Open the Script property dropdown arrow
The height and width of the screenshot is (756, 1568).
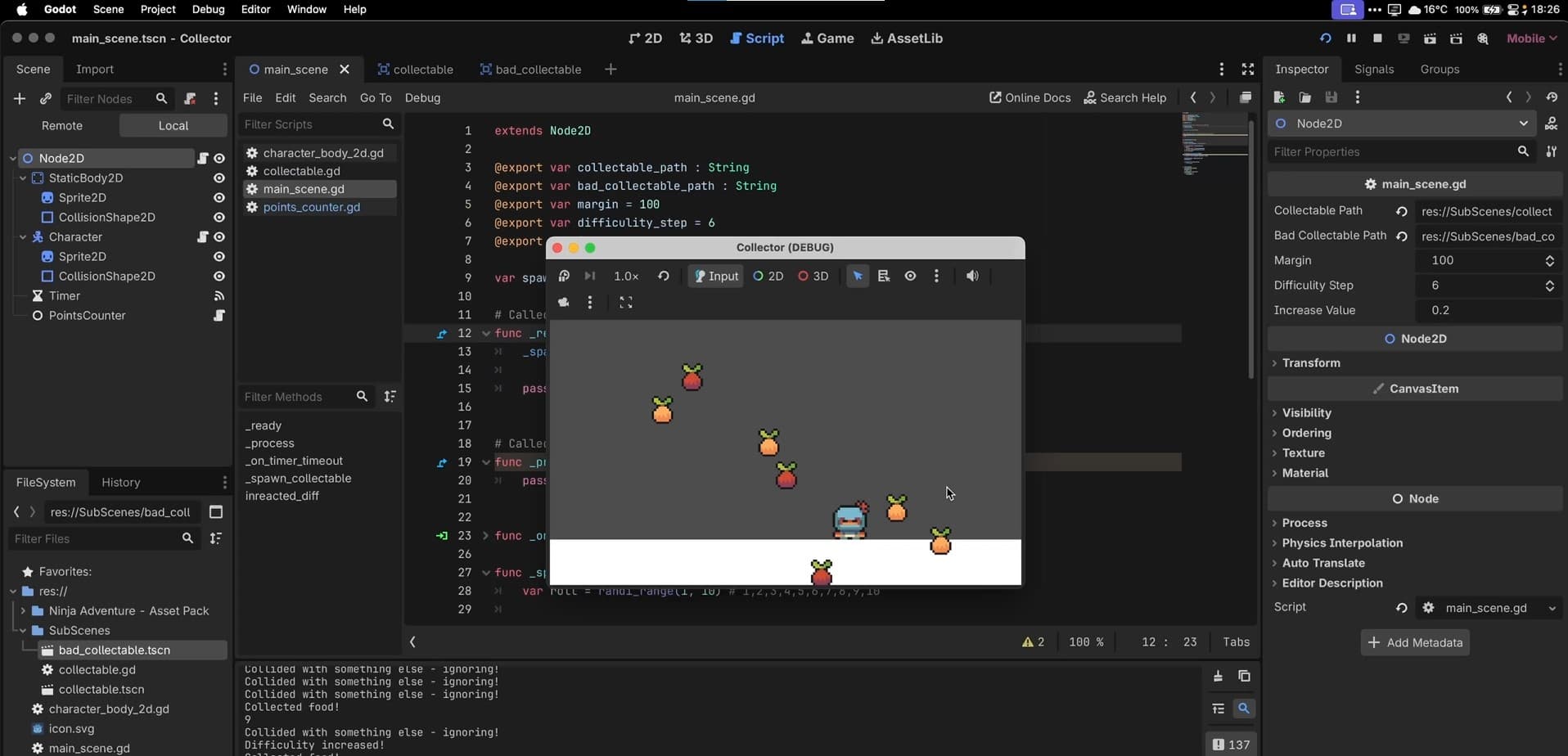tap(1552, 608)
